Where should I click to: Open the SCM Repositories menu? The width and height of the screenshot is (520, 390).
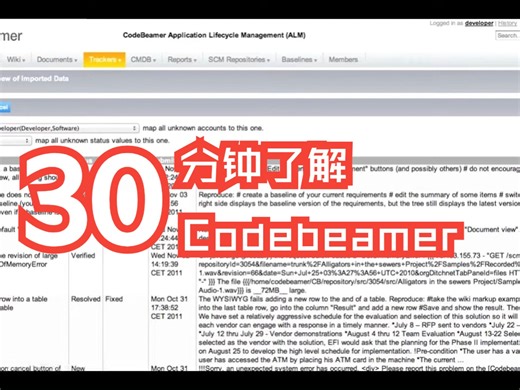tap(239, 60)
